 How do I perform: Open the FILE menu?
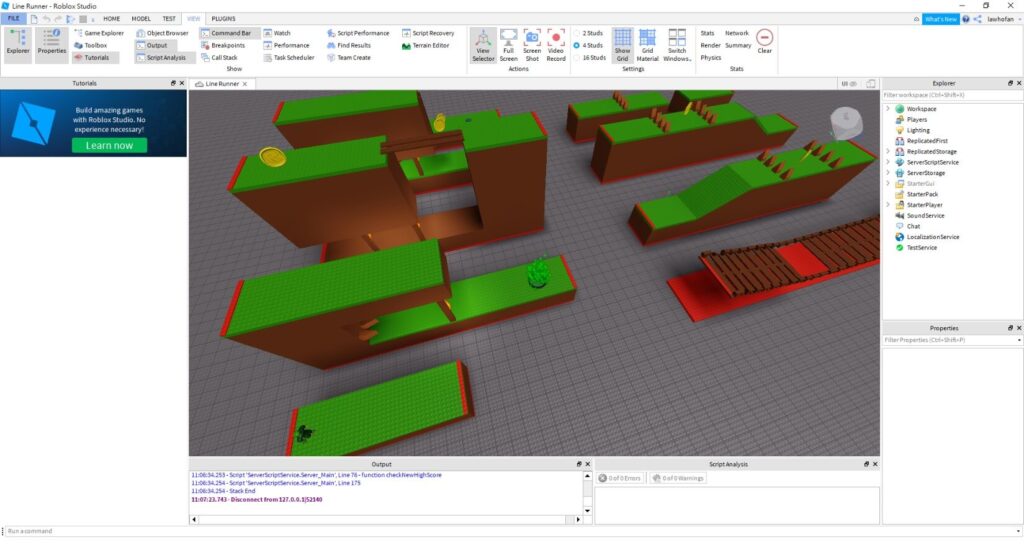13,19
